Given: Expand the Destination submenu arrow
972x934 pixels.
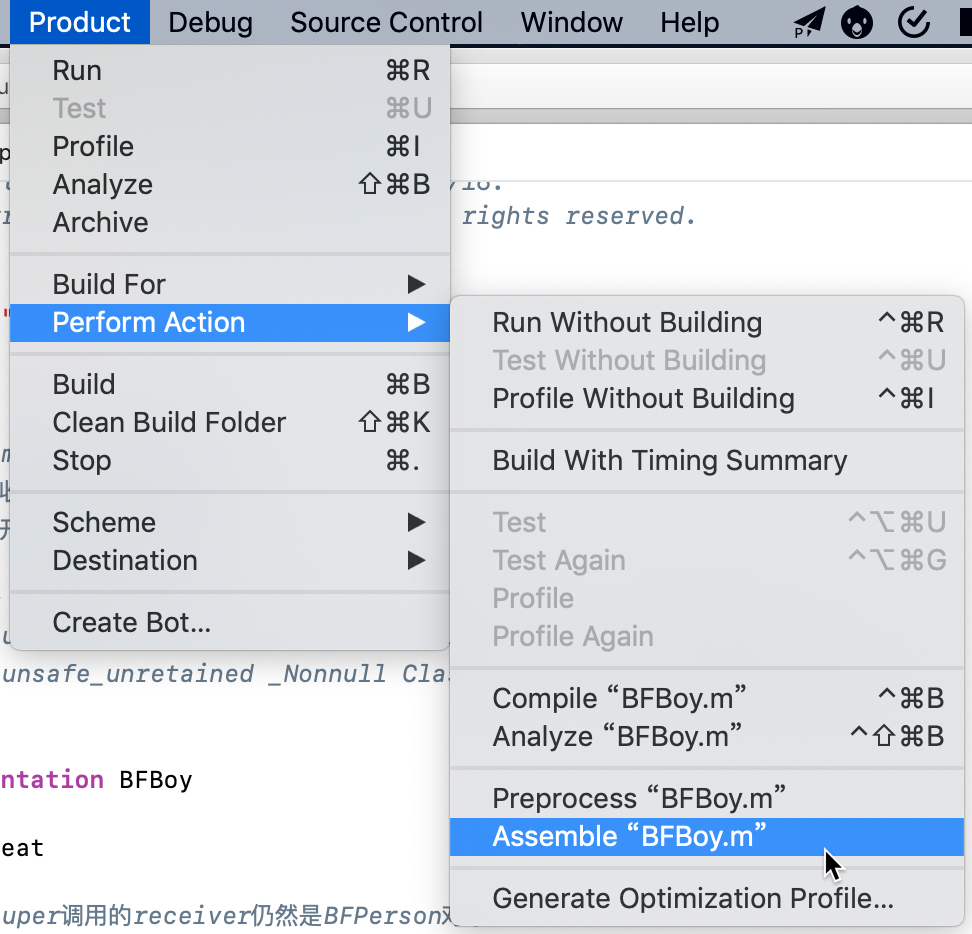Looking at the screenshot, I should 416,560.
